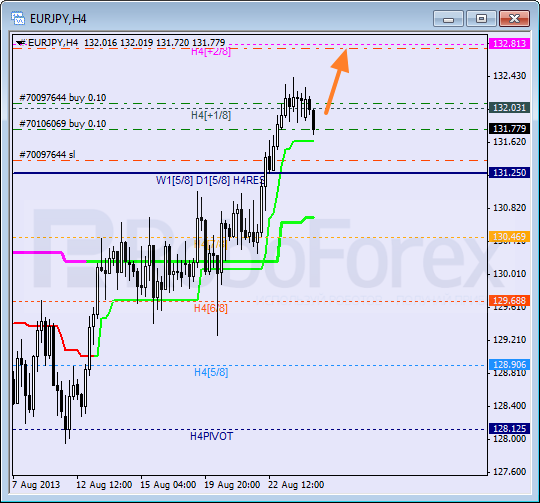
Task: Click the H4PIVOT level label
Action: pyautogui.click(x=211, y=437)
